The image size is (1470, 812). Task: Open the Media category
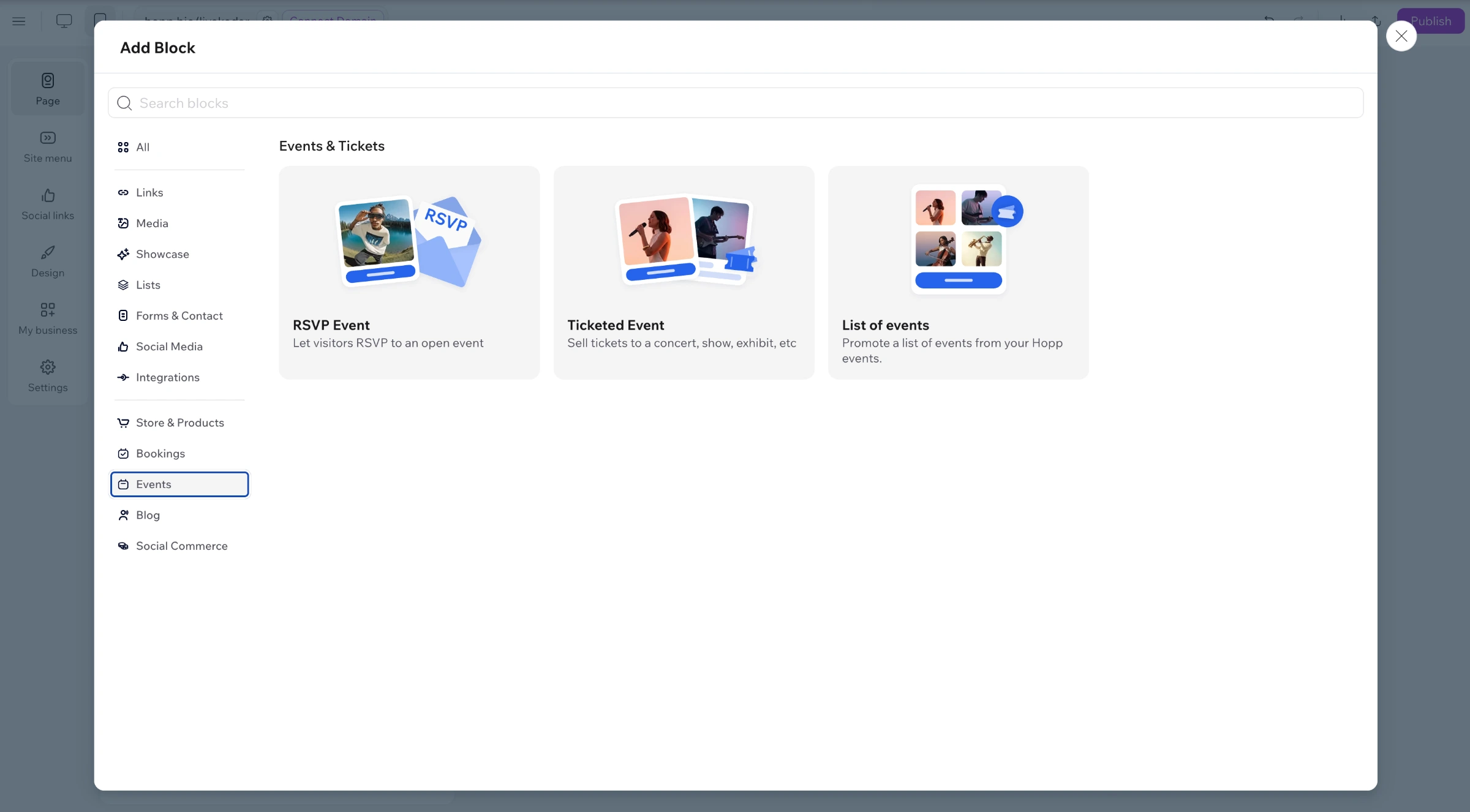(x=179, y=224)
